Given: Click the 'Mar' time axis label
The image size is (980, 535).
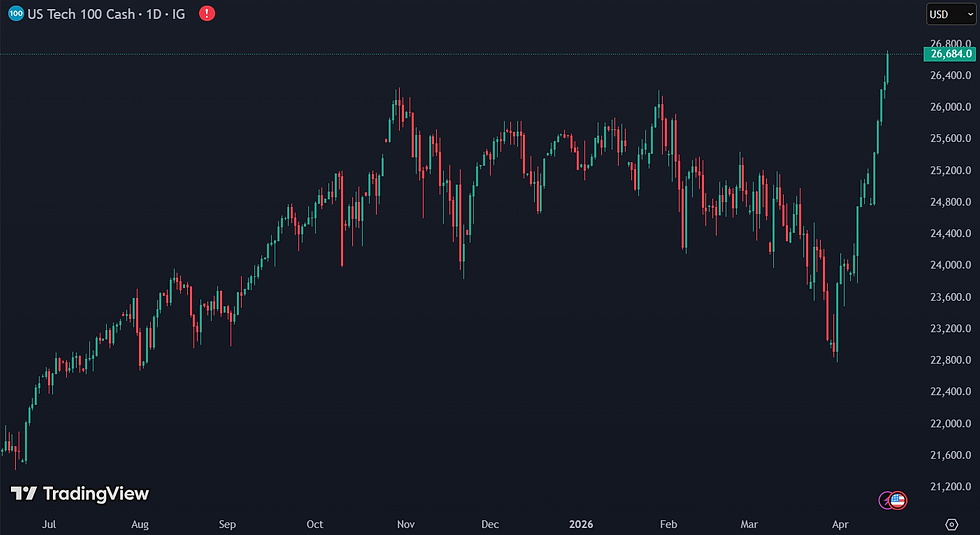Looking at the screenshot, I should [x=749, y=524].
